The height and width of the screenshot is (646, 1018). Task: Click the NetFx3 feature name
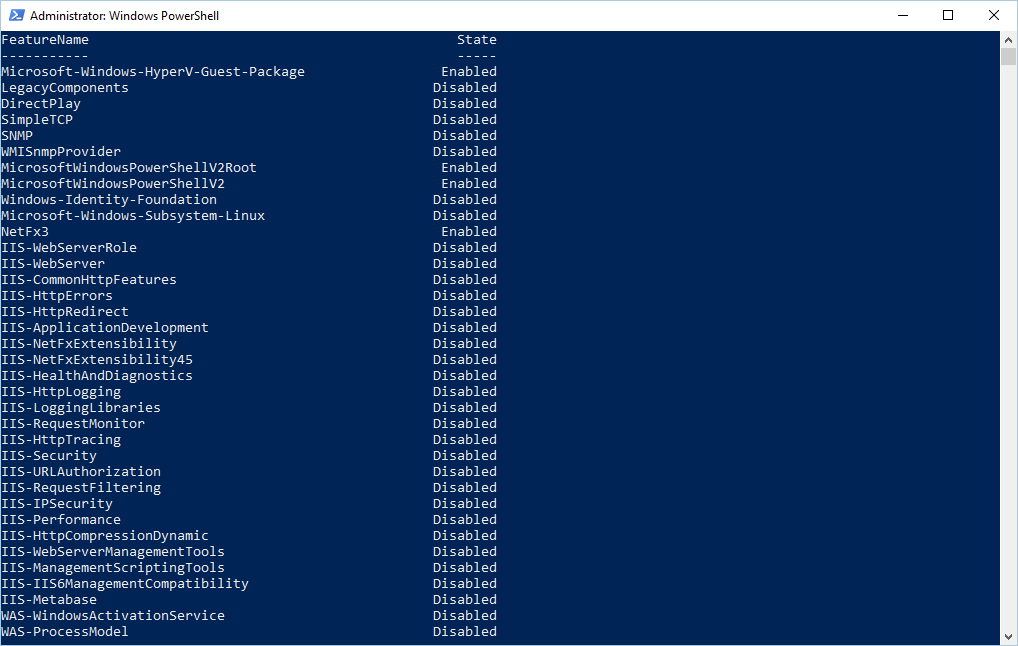(x=25, y=232)
